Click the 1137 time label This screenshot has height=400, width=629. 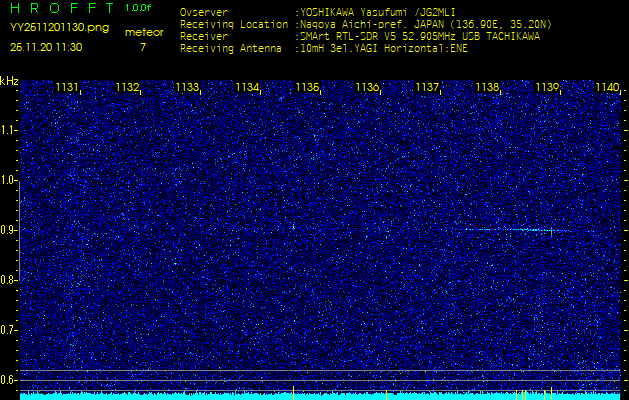(x=427, y=87)
